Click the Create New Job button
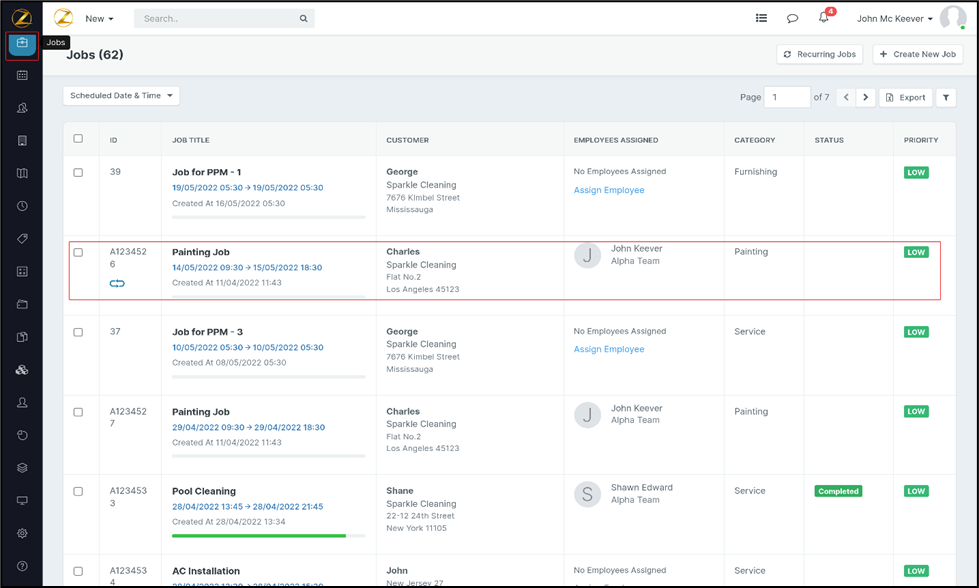This screenshot has height=588, width=979. point(918,54)
